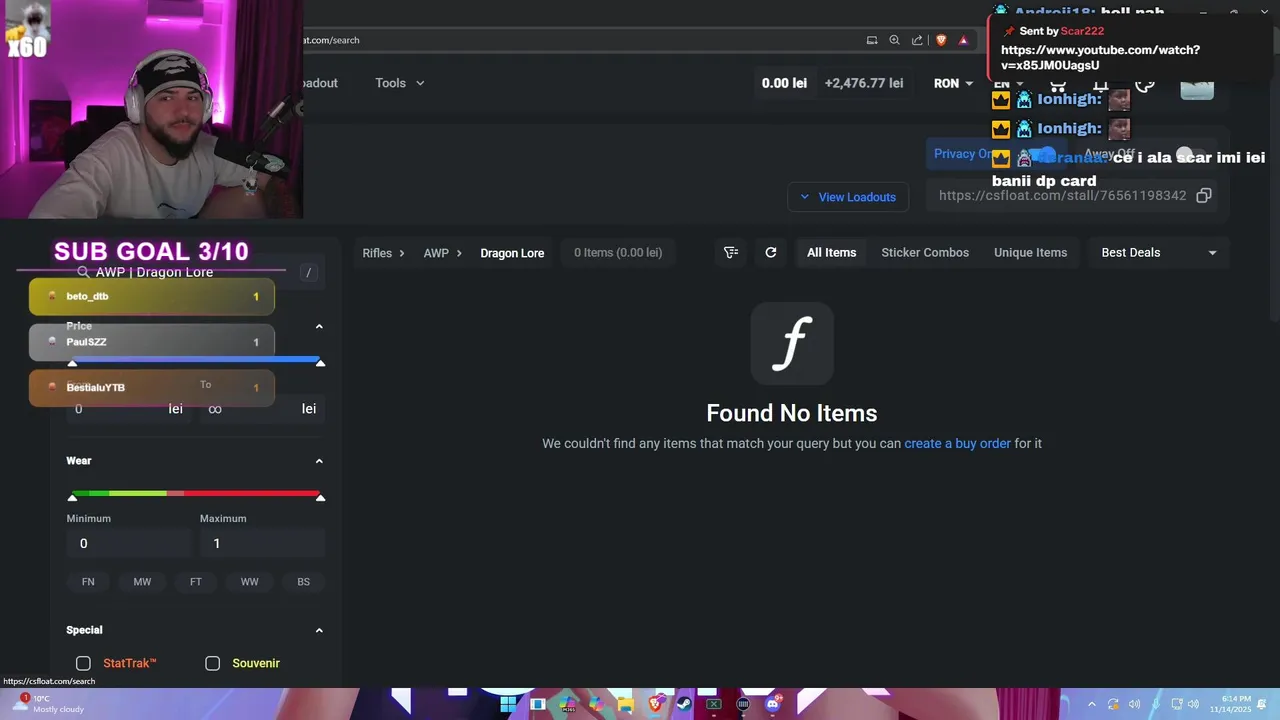Expand View Loadouts
The width and height of the screenshot is (1280, 720).
tap(848, 197)
